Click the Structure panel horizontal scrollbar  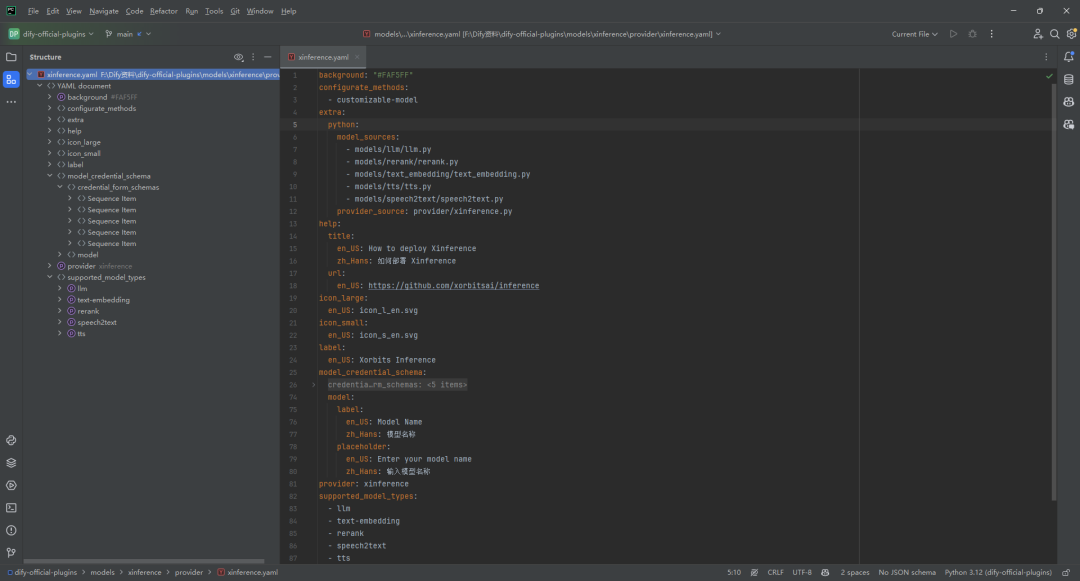pyautogui.click(x=144, y=562)
